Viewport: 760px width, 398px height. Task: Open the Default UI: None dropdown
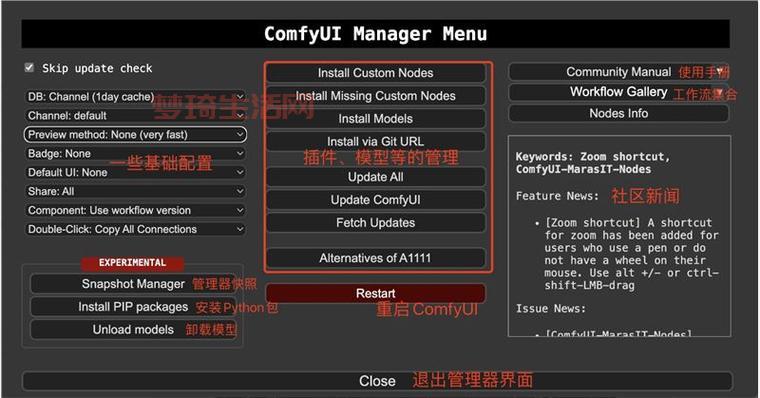coord(135,172)
